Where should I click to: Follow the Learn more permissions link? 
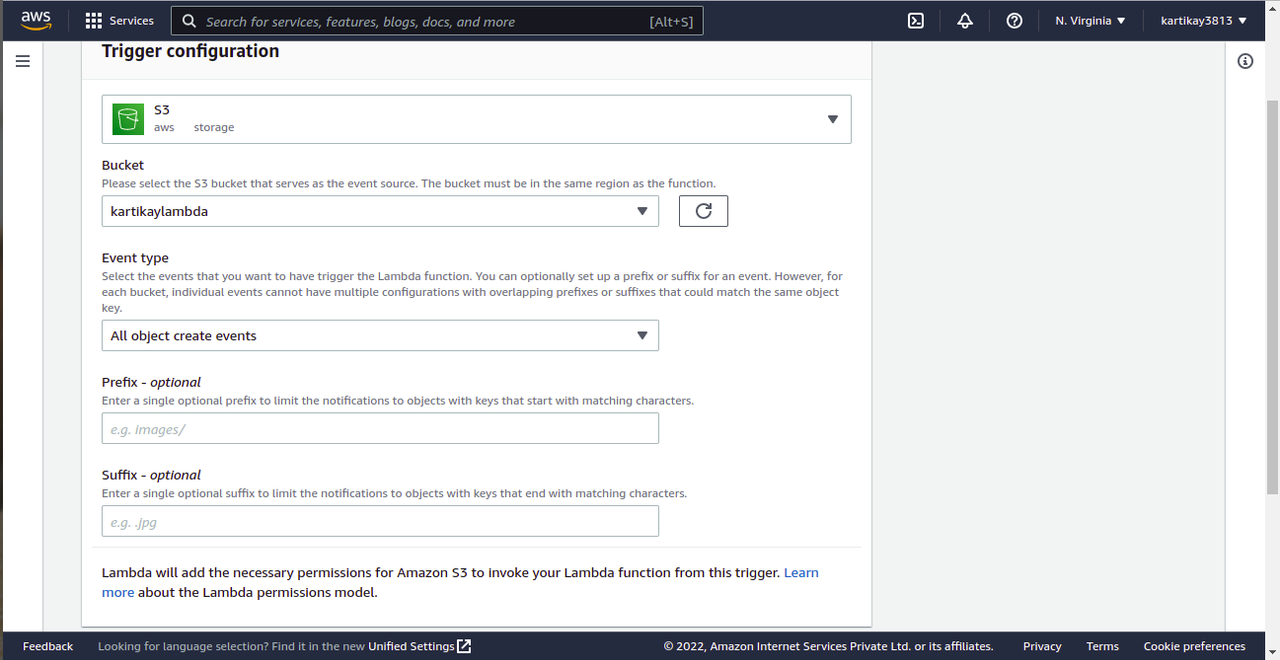801,573
